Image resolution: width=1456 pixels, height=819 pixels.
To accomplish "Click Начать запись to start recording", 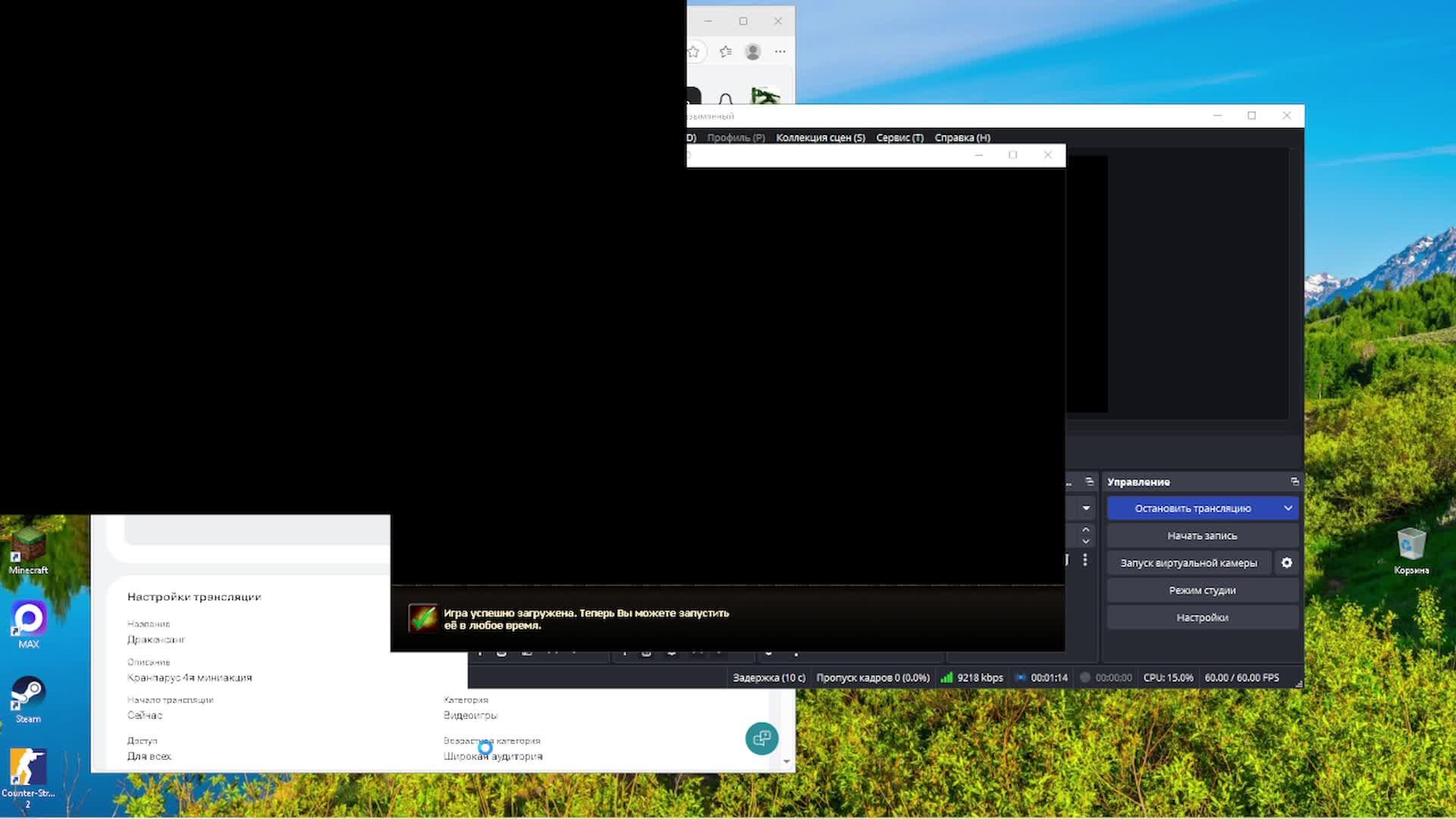I will pyautogui.click(x=1202, y=535).
